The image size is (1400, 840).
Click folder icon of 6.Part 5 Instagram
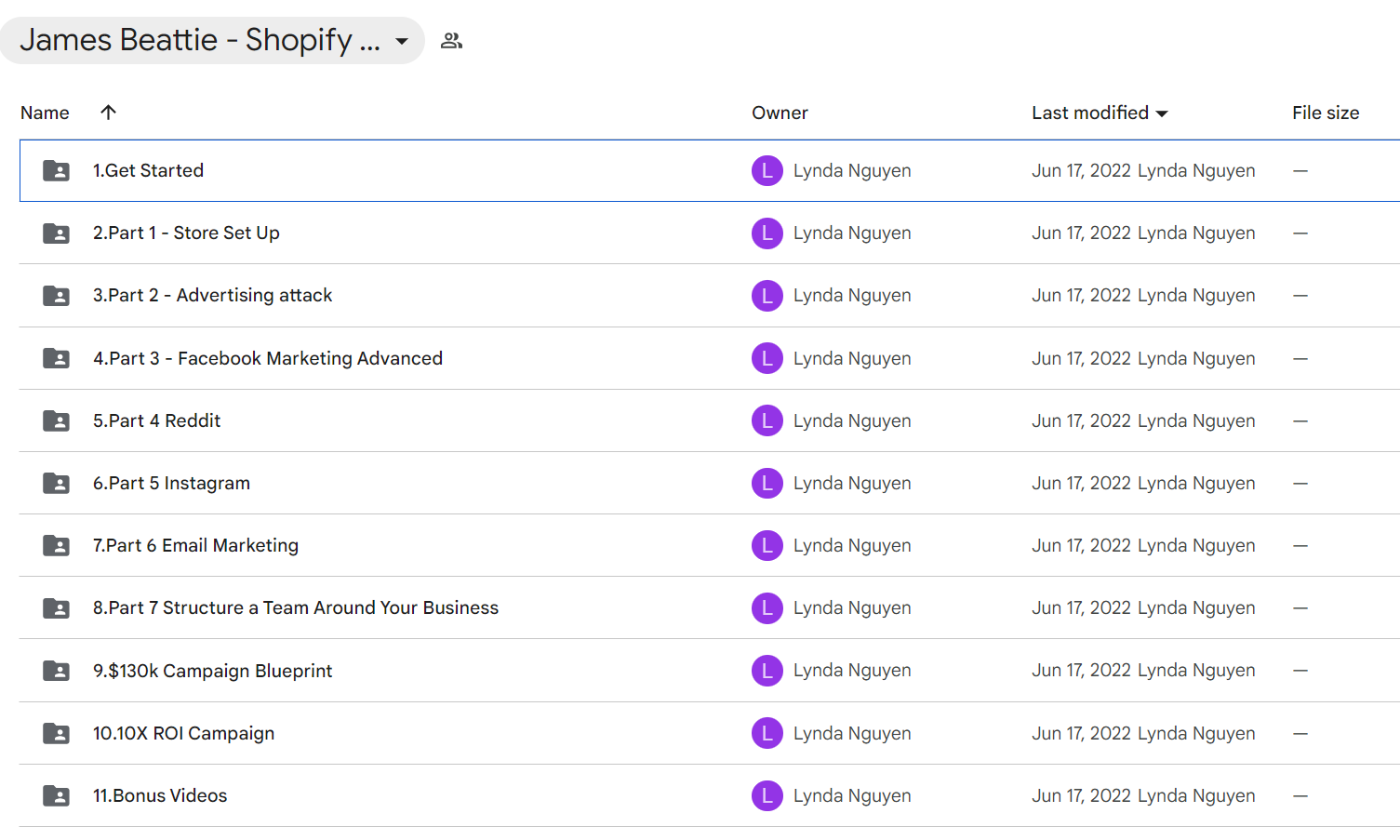(56, 483)
